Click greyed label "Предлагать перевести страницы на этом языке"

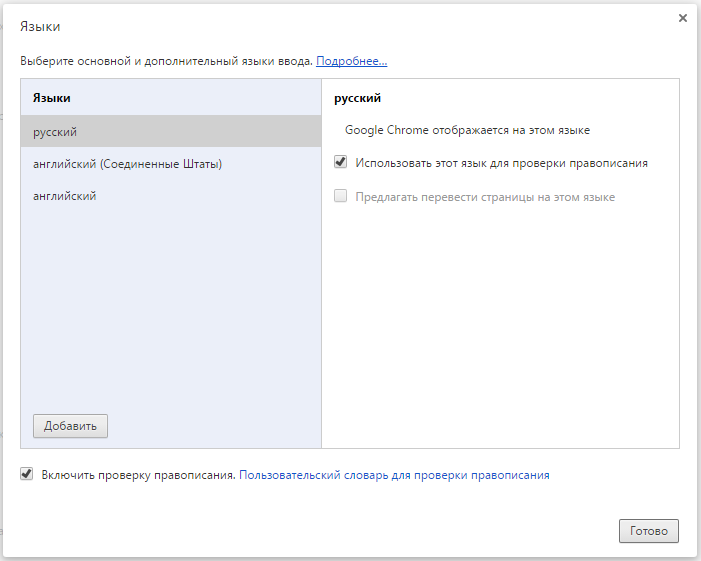point(485,197)
